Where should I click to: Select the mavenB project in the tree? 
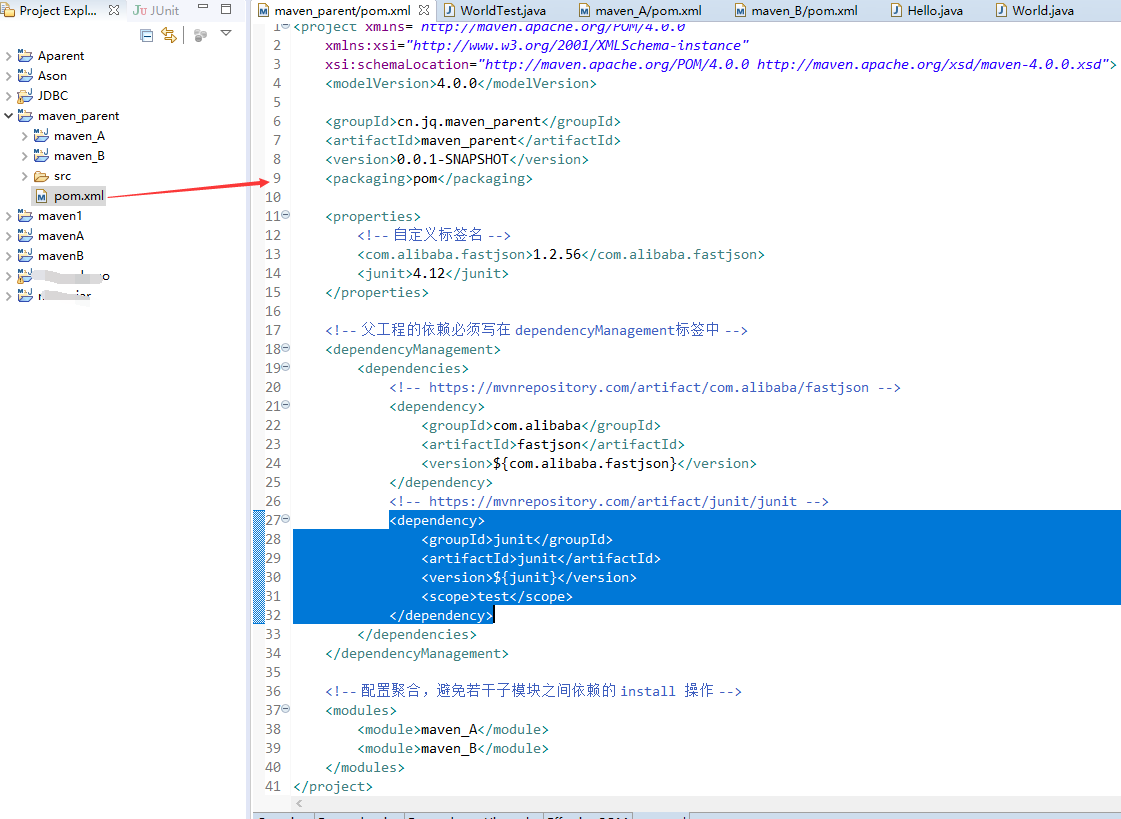[x=61, y=256]
